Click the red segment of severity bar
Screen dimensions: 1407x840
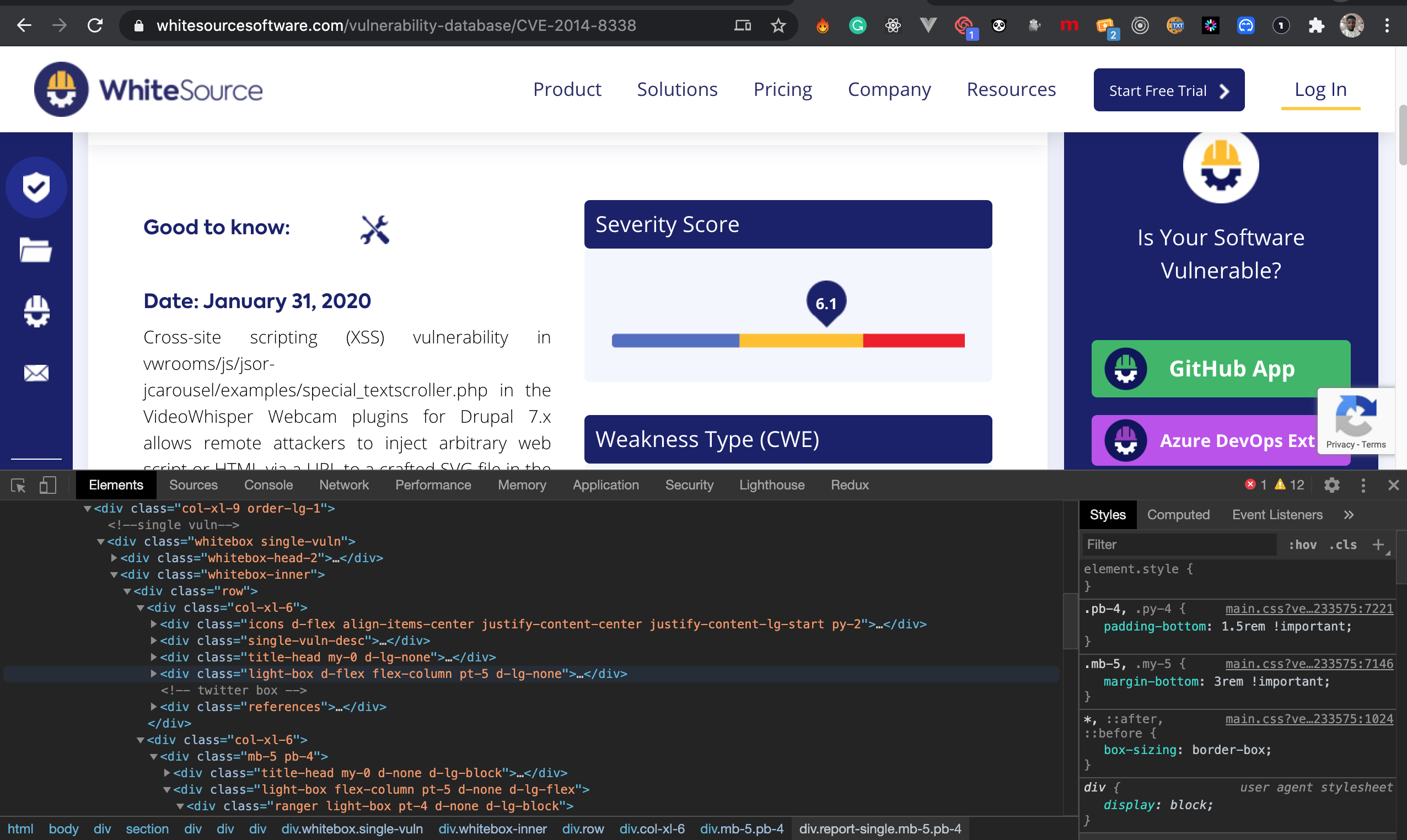(913, 341)
